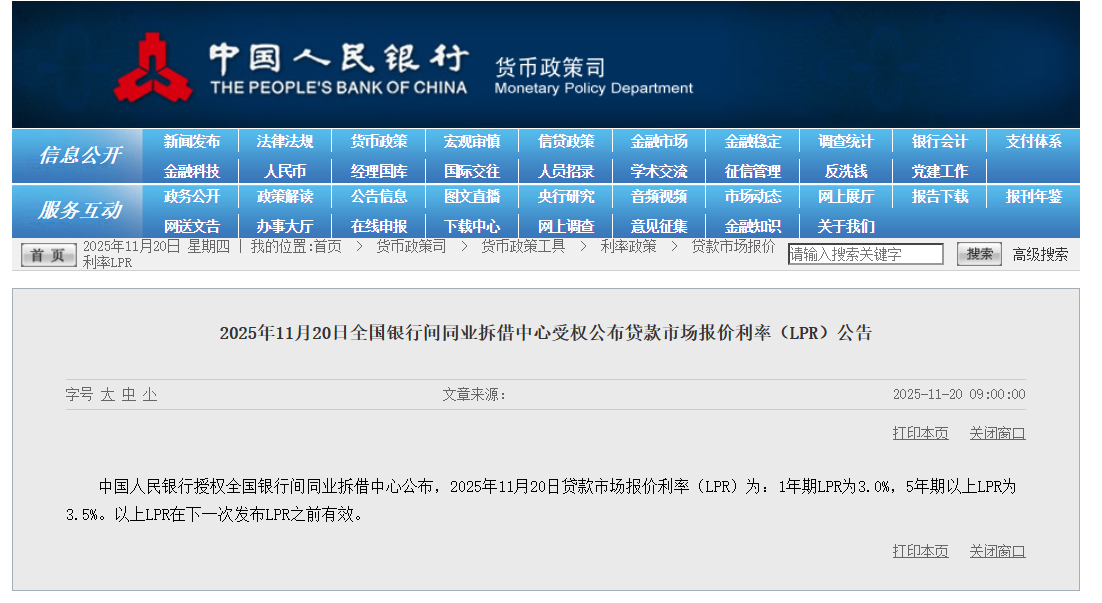Screen dimensions: 1102x603
Task: Click the People's Bank of China red logo
Action: [153, 68]
